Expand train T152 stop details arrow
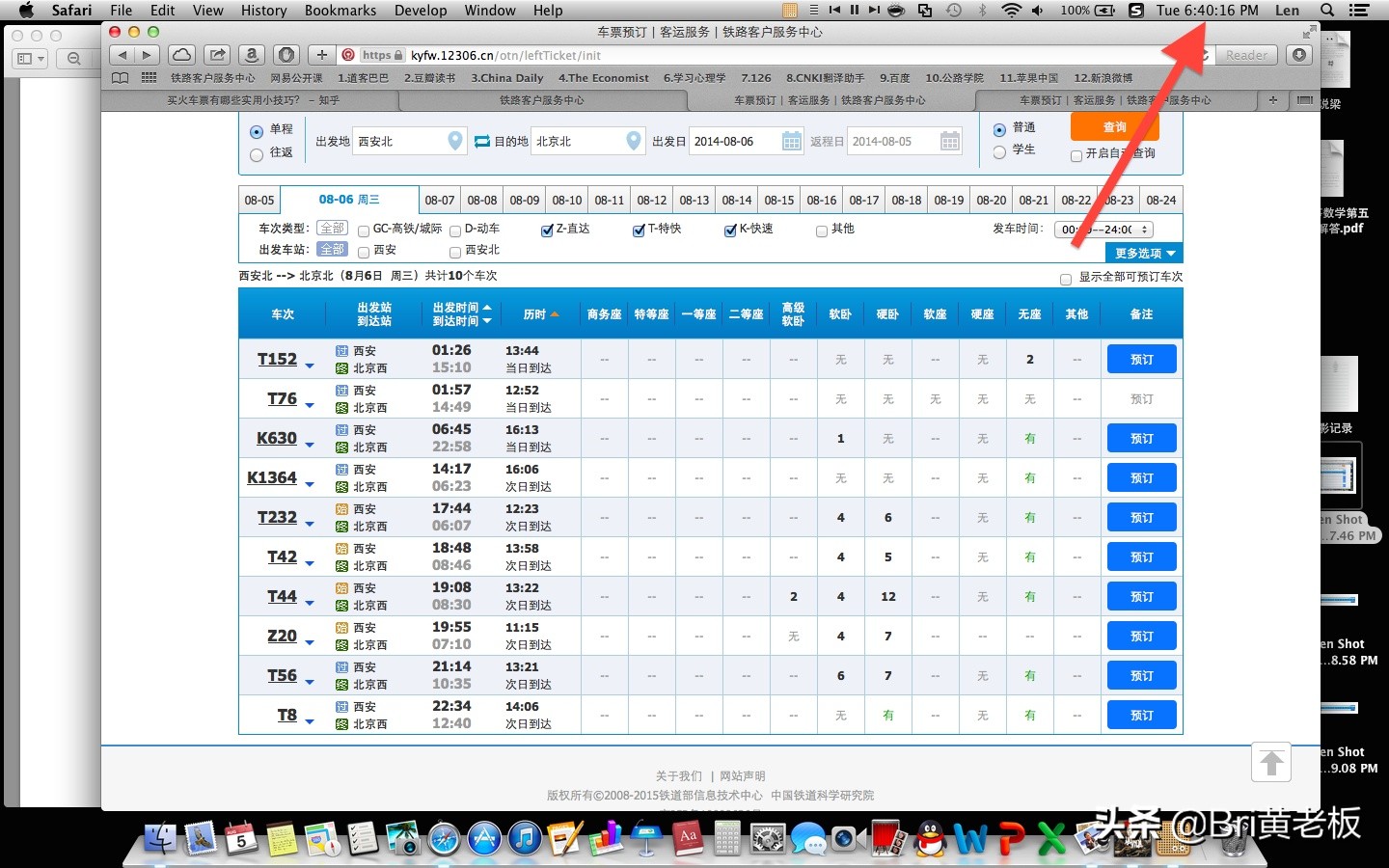 (310, 366)
